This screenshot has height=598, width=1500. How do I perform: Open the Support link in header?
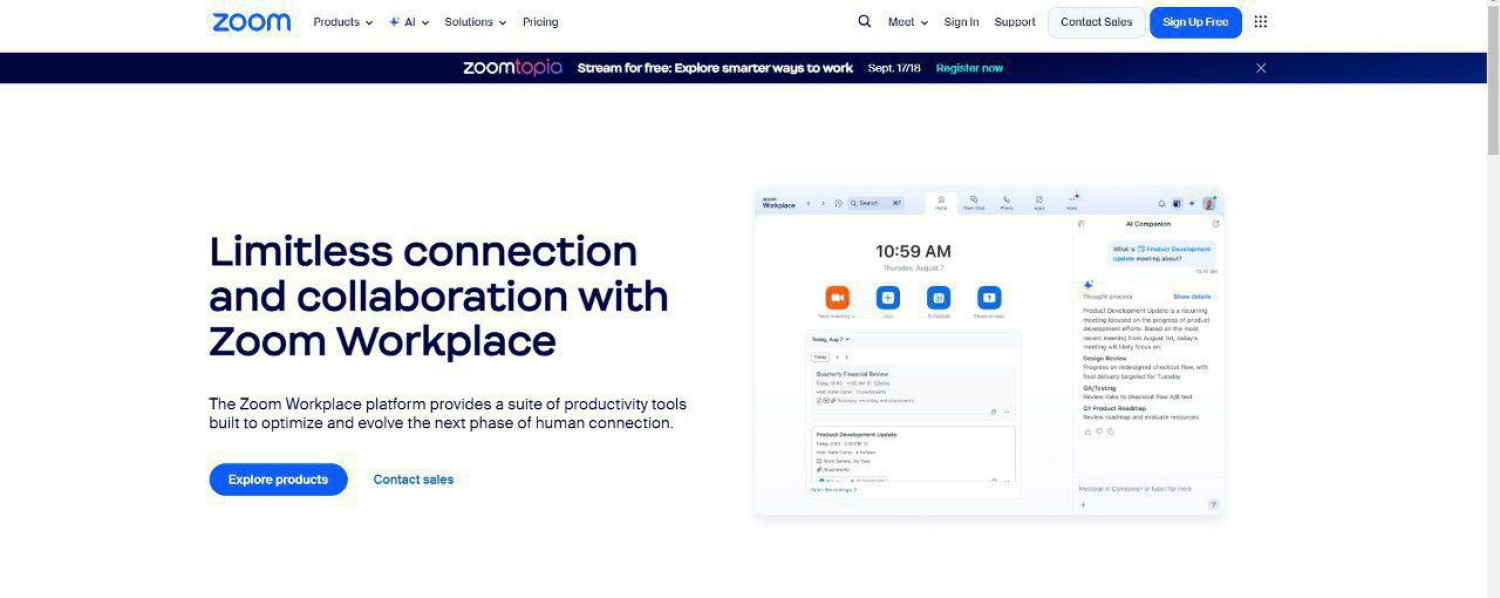tap(1014, 22)
